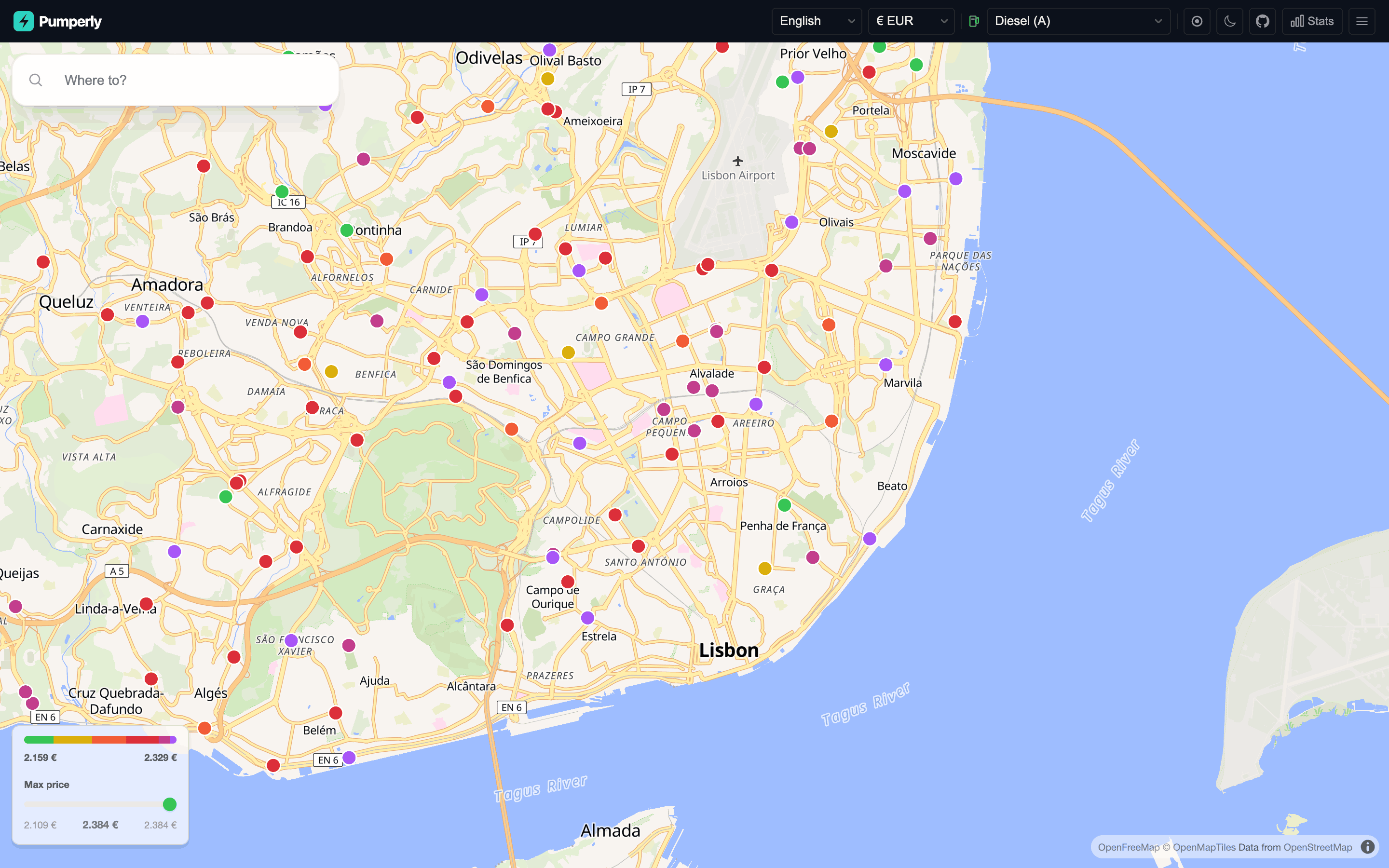Select the purple marker near Estrela
Screen dimensions: 1389x868
tap(587, 618)
